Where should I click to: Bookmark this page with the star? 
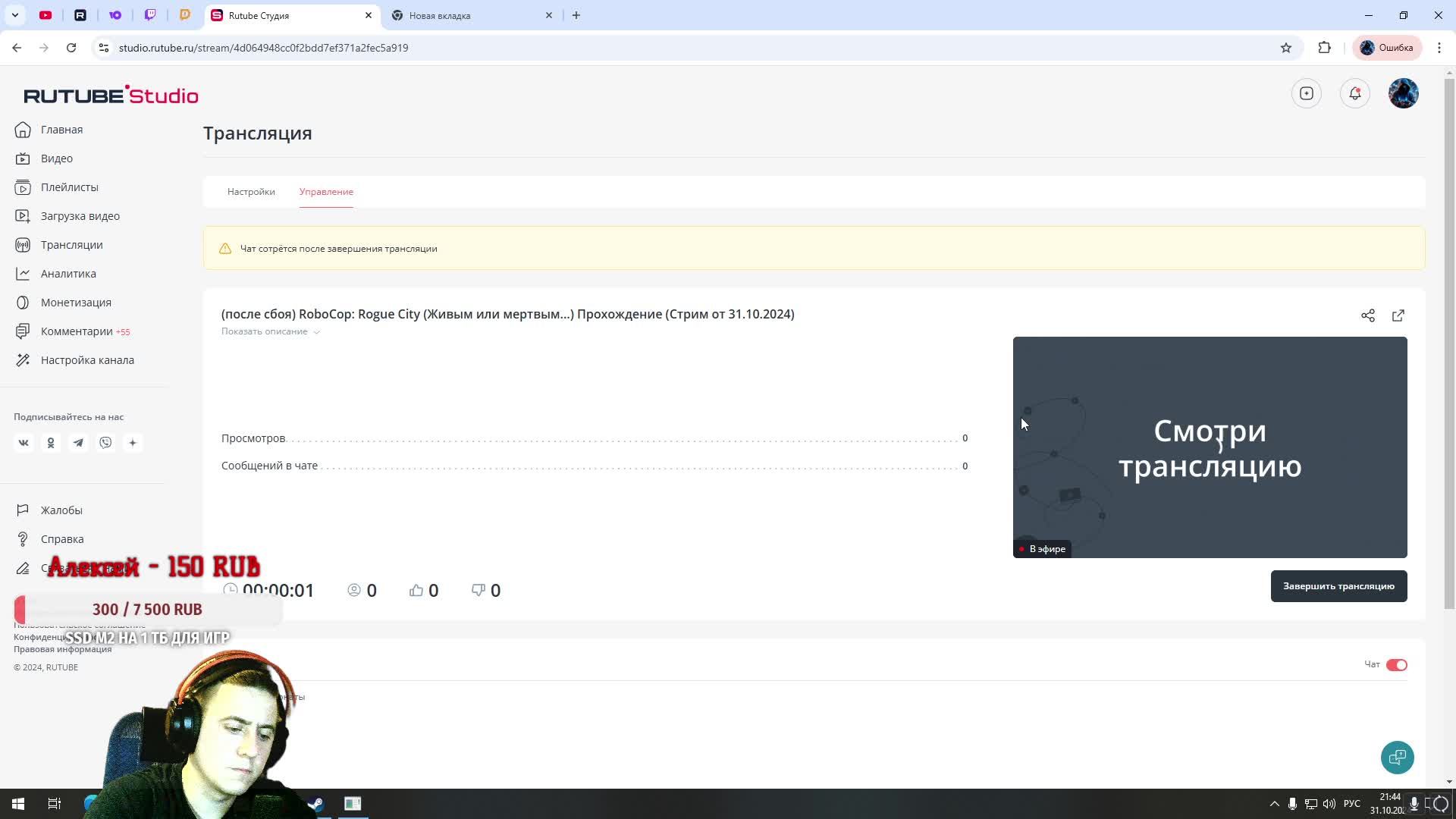coord(1286,48)
